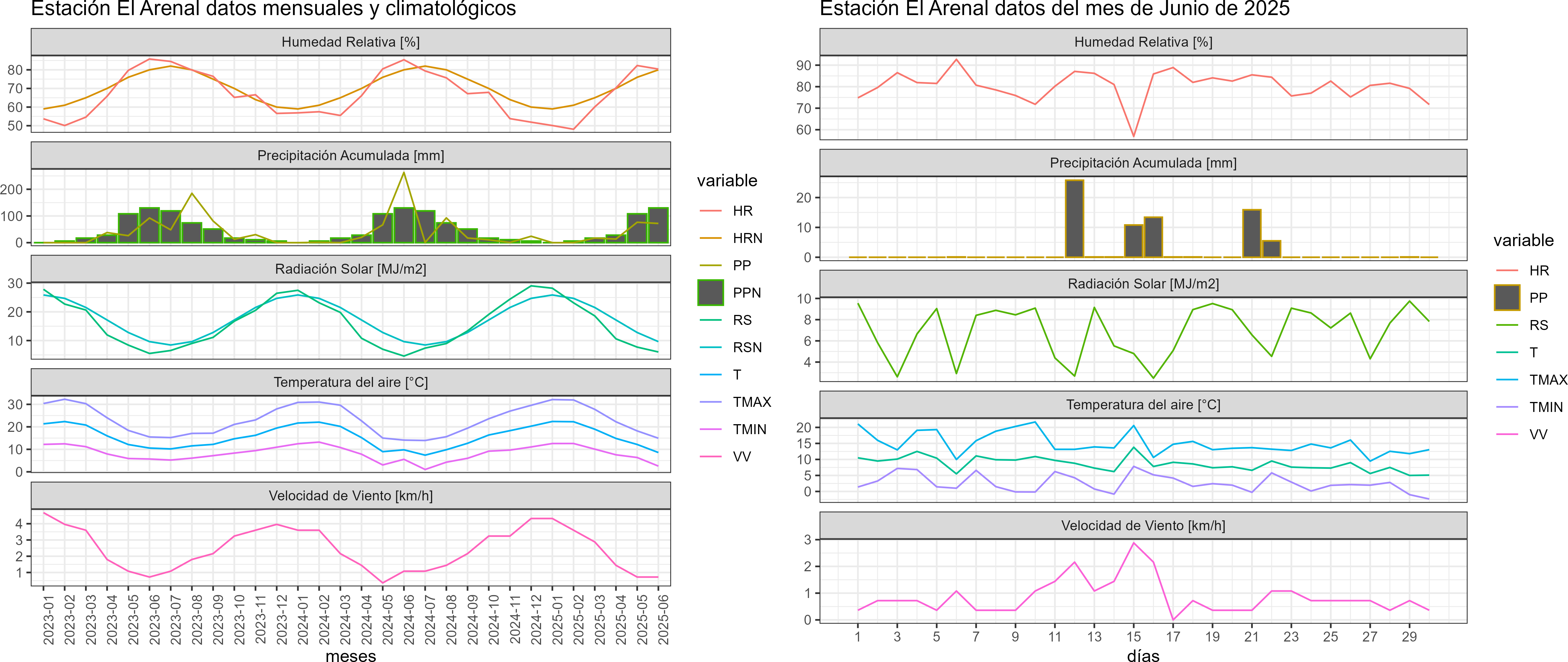The image size is (1568, 662).
Task: Select 'Precipitación Acumulada [mm]' header in June chart
Action: (1143, 163)
